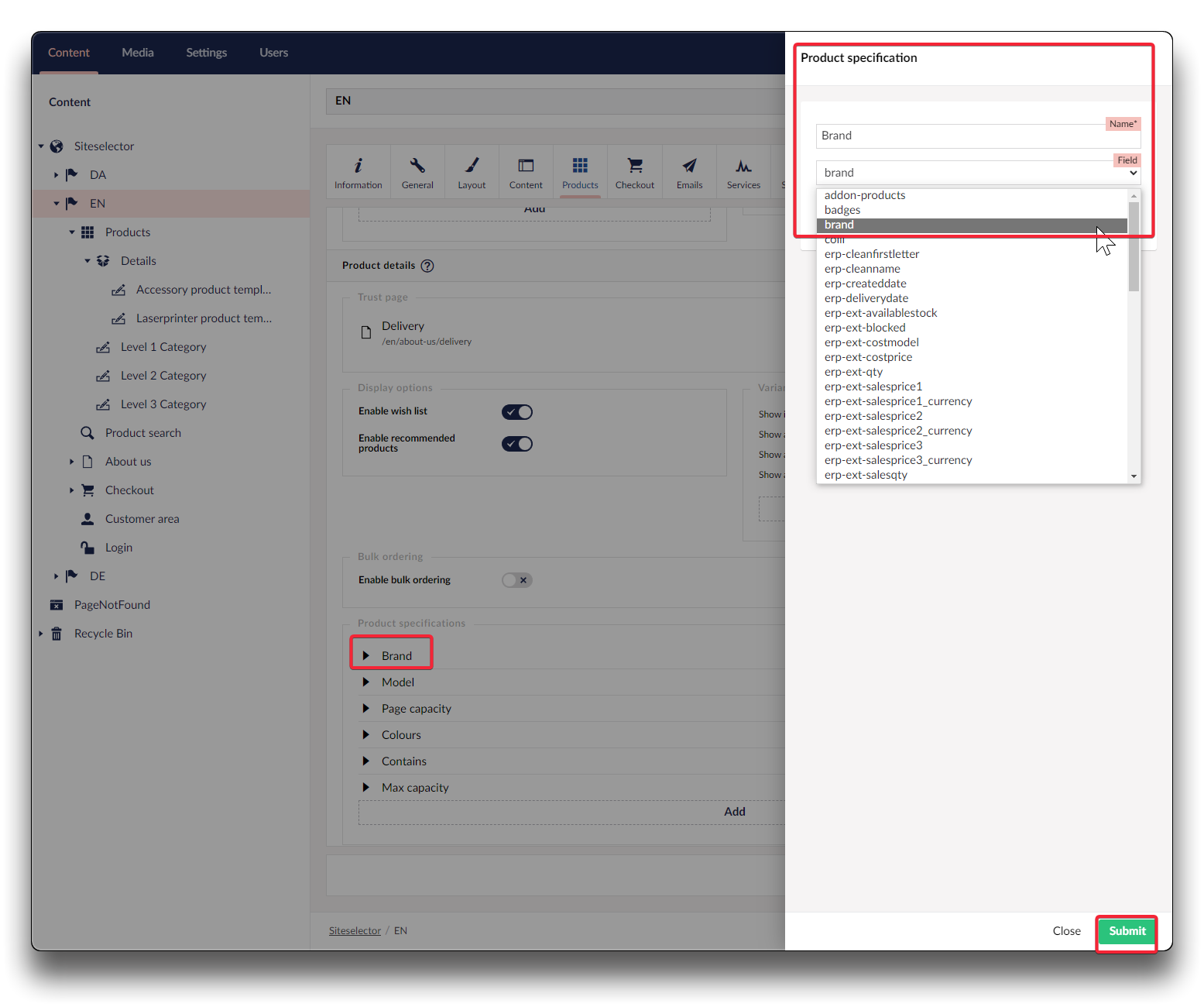Open the Information tab icon
The width and height of the screenshot is (1204, 1007).
click(x=358, y=166)
